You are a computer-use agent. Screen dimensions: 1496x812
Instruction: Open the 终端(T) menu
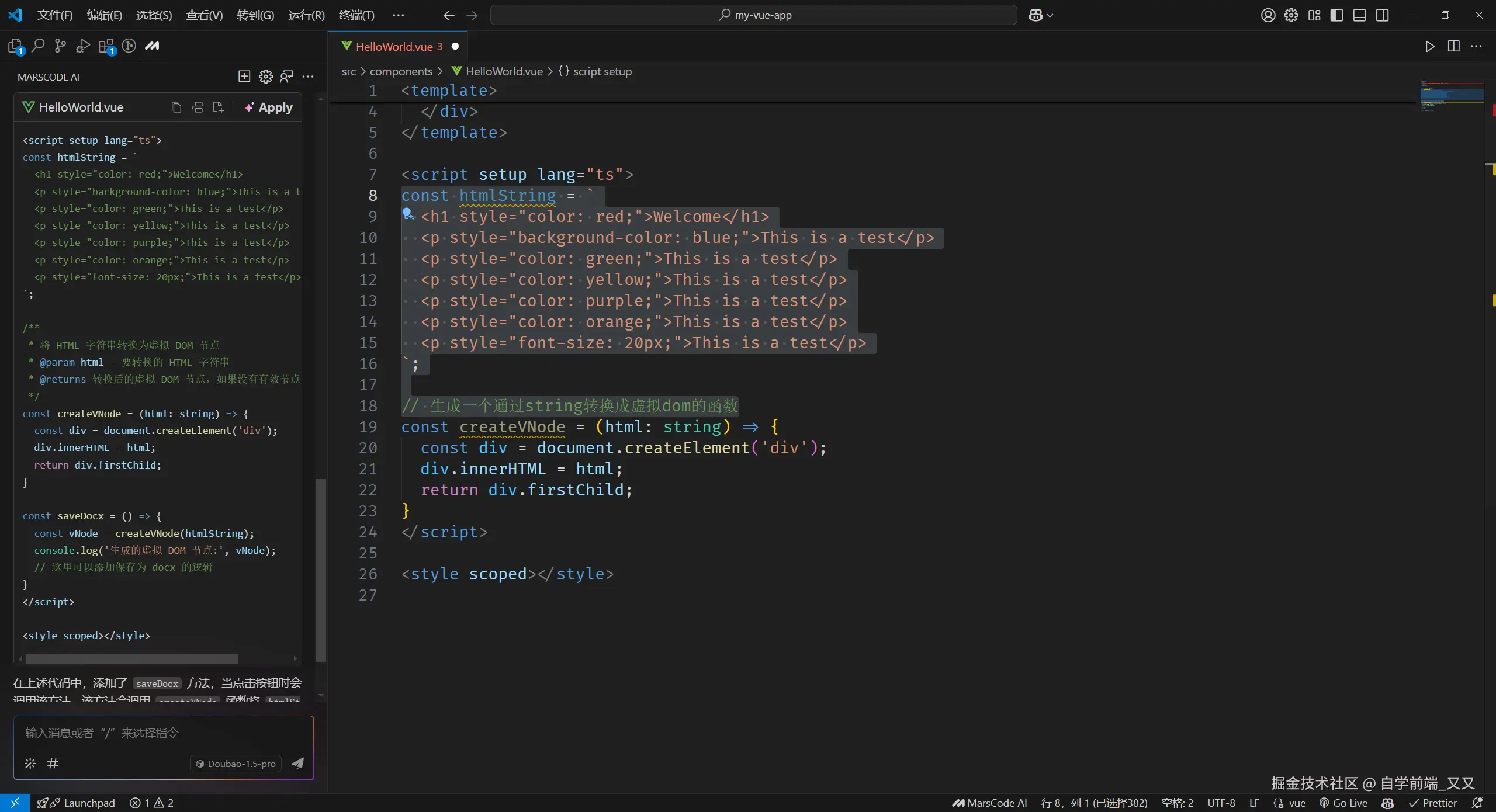[356, 15]
